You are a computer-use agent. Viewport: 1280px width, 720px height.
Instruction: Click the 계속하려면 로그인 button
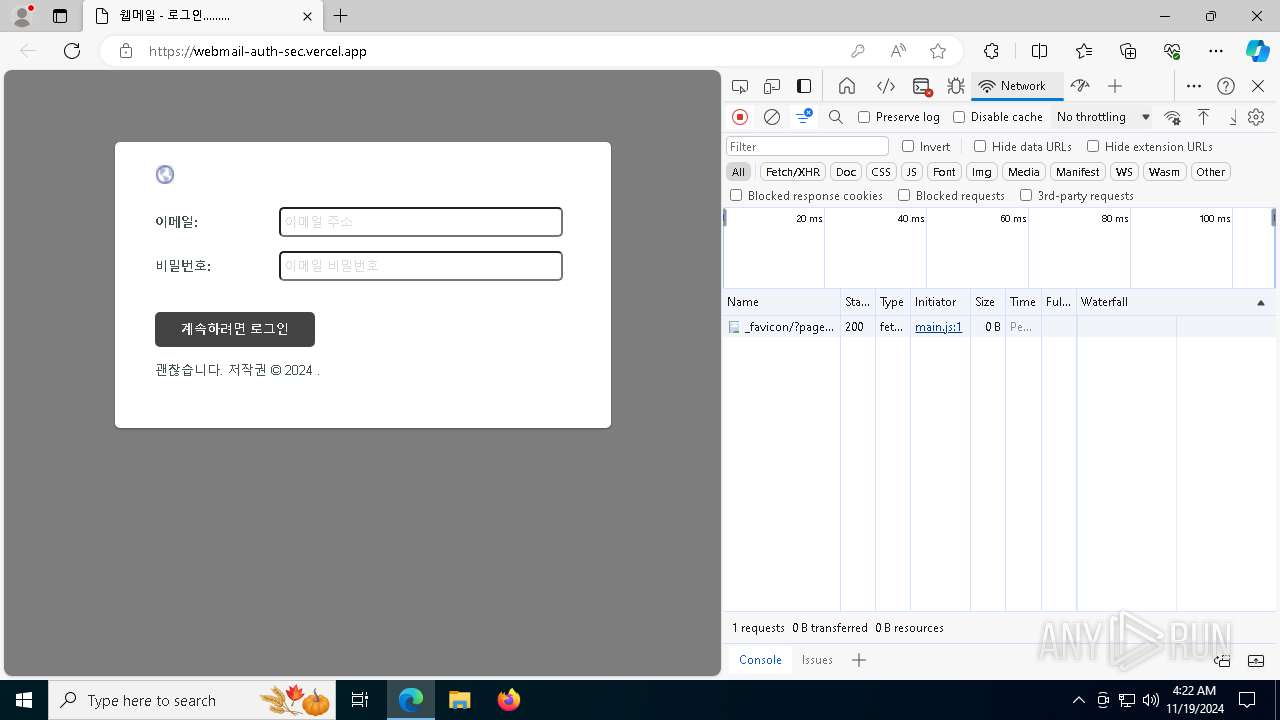pos(235,329)
